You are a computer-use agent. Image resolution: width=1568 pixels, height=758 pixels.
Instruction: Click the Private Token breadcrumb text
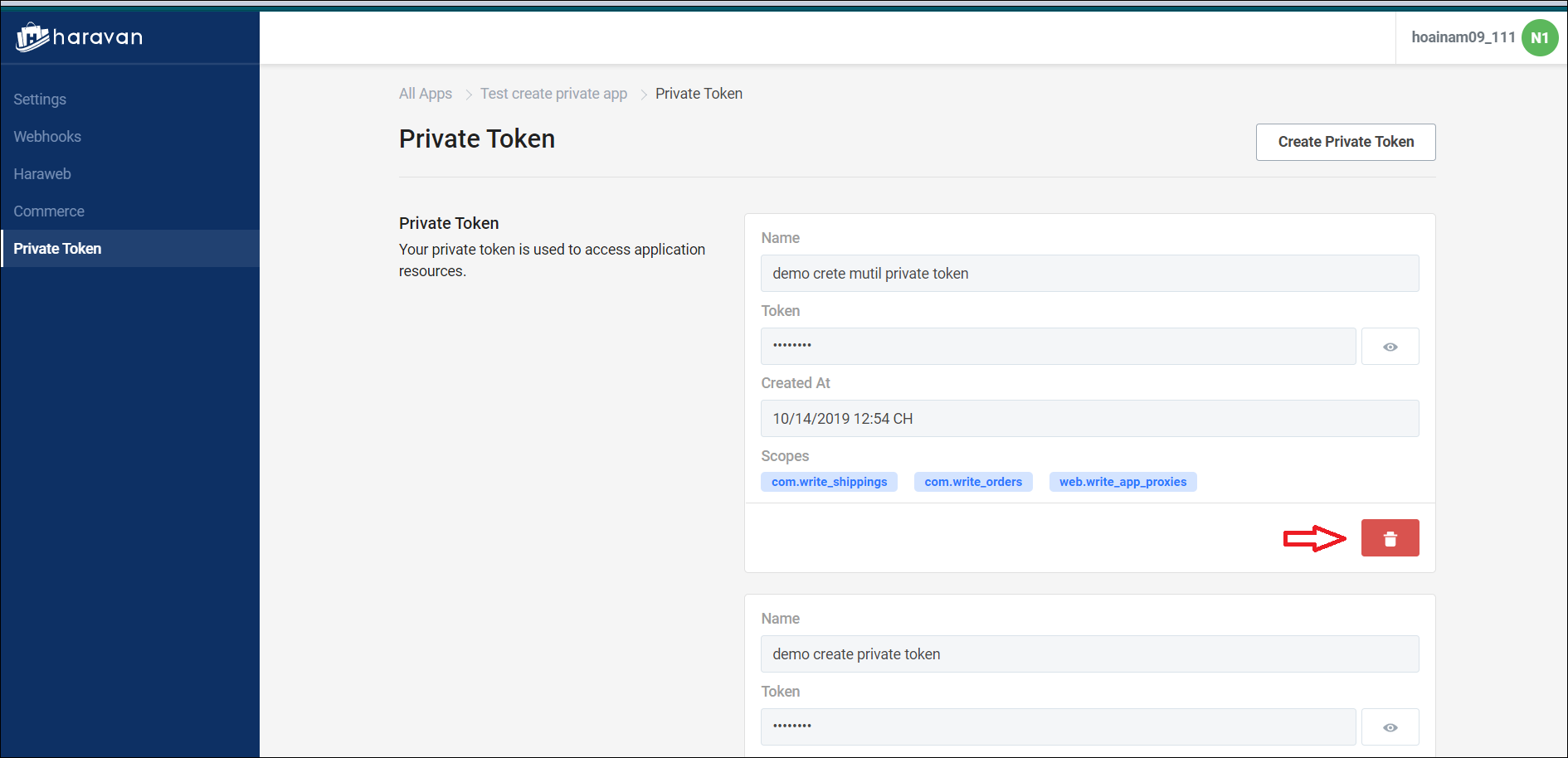[699, 94]
